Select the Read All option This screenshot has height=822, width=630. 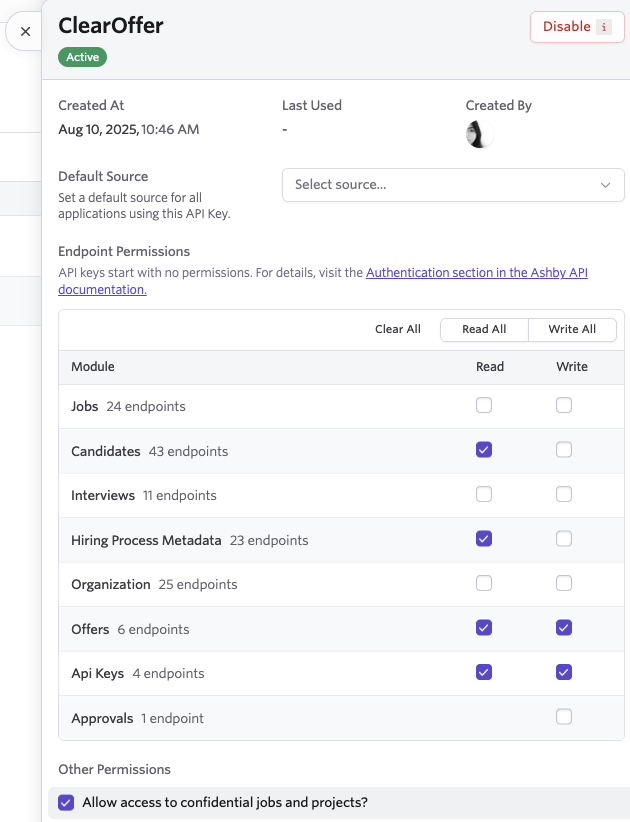484,329
